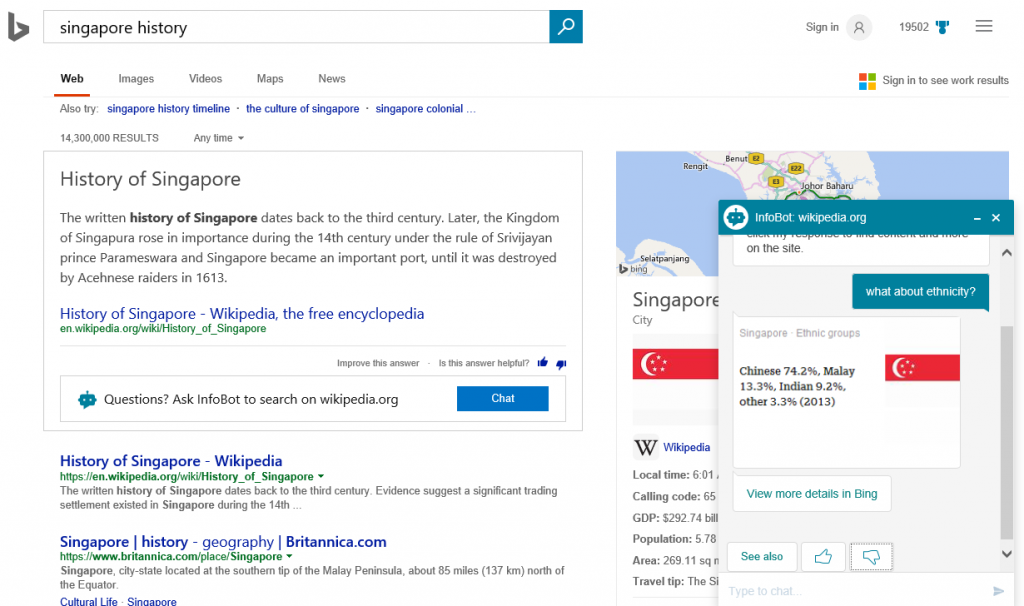Mark answer helpful with thumbs up
The width and height of the screenshot is (1024, 606).
543,362
